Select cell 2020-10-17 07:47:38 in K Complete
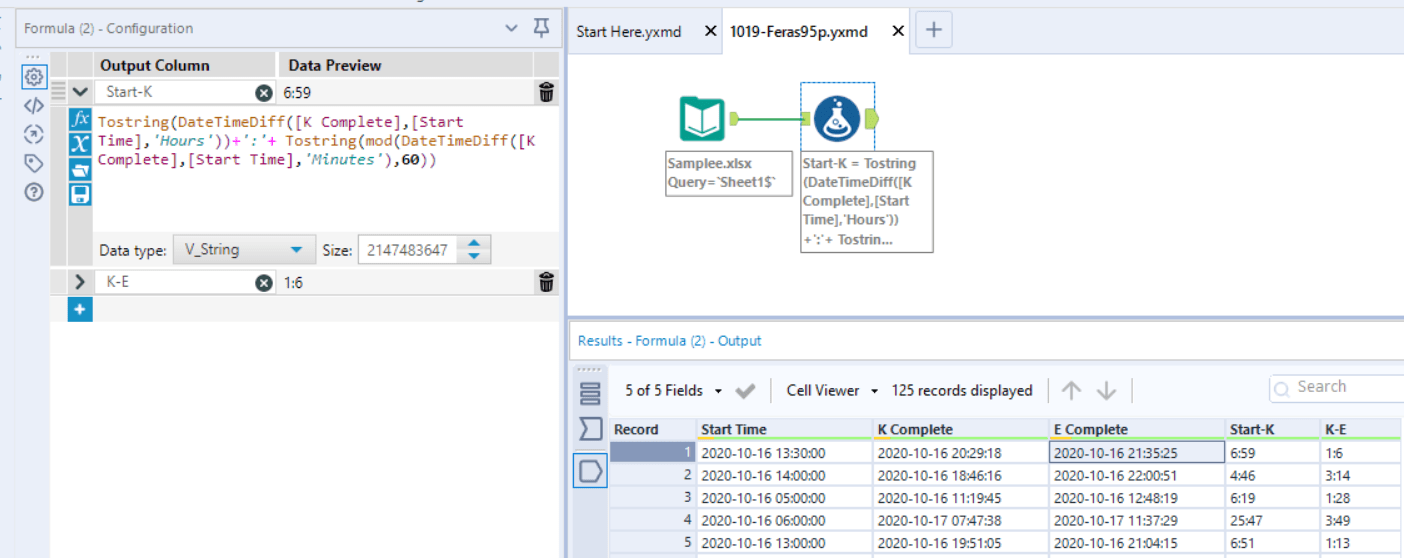The height and width of the screenshot is (558, 1404). pos(960,520)
